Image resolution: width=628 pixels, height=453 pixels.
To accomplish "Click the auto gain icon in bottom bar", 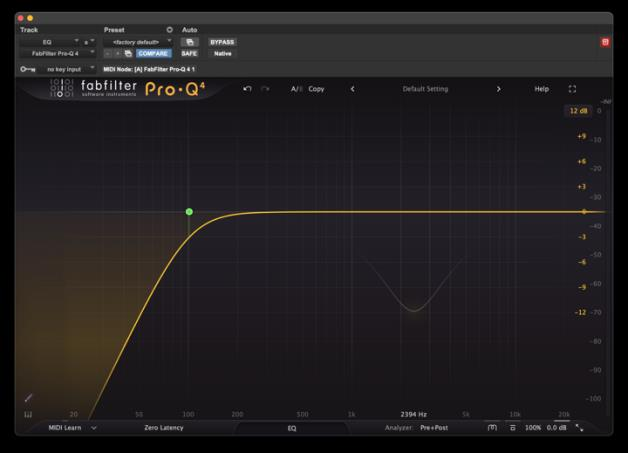I will (513, 428).
